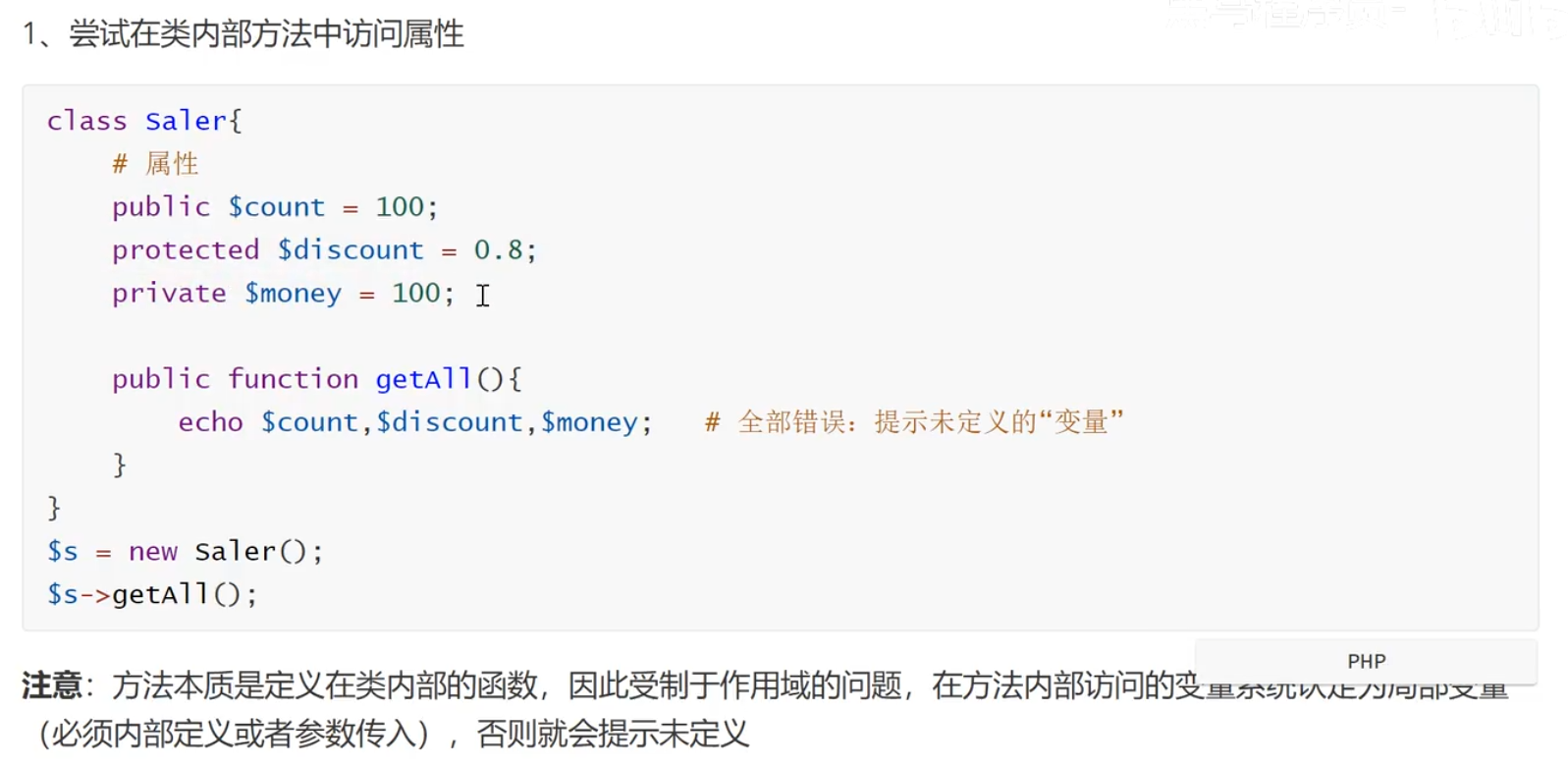Click the '$s->getAll();' call line

click(x=152, y=595)
